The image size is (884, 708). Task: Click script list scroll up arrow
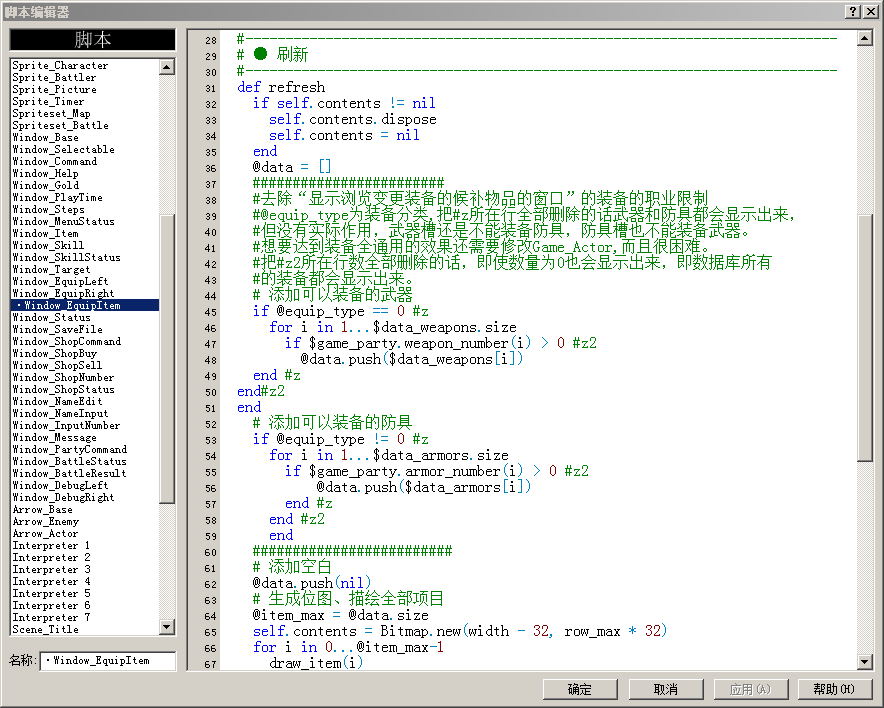pos(166,67)
